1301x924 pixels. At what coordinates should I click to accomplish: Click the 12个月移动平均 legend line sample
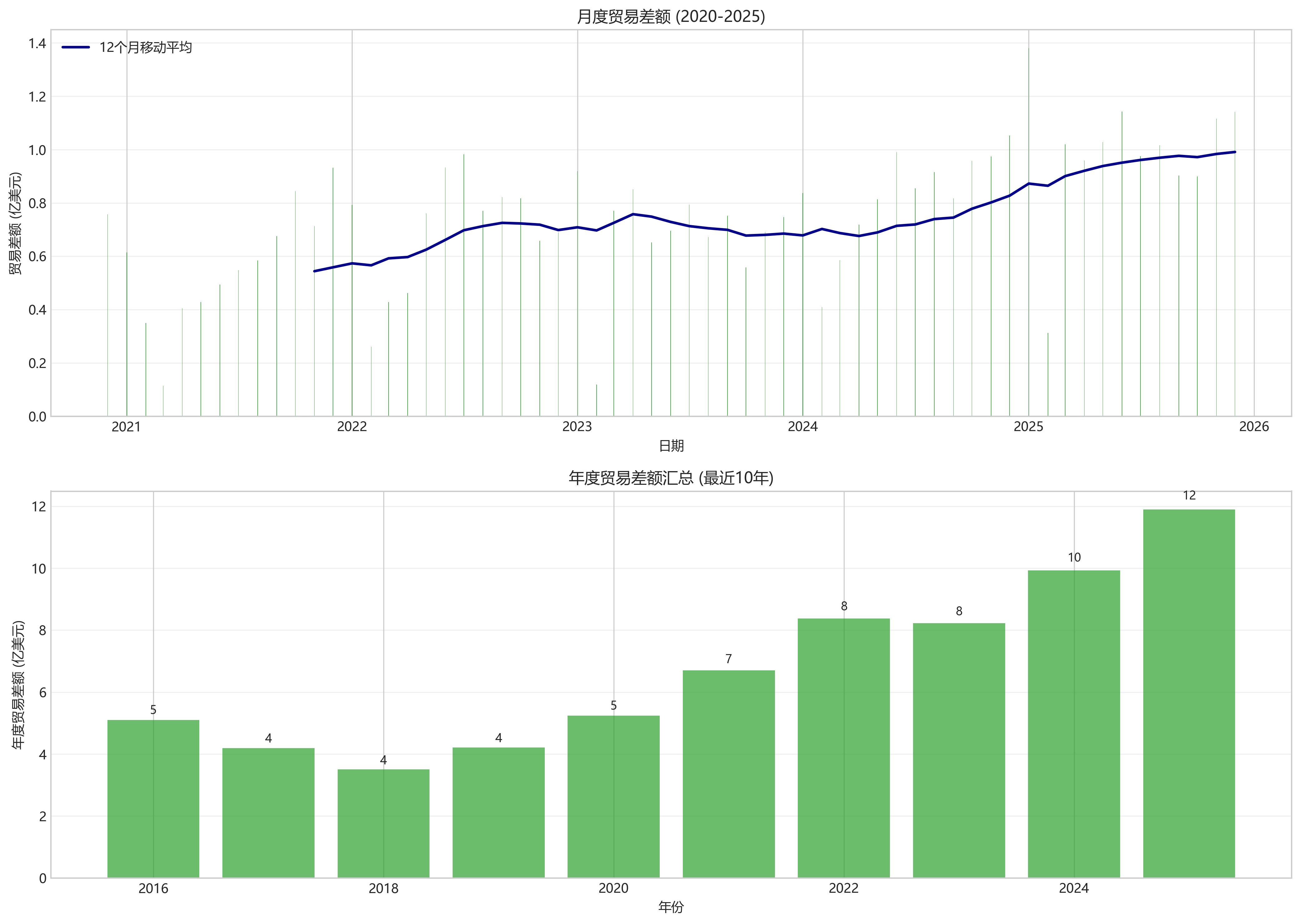pos(76,47)
